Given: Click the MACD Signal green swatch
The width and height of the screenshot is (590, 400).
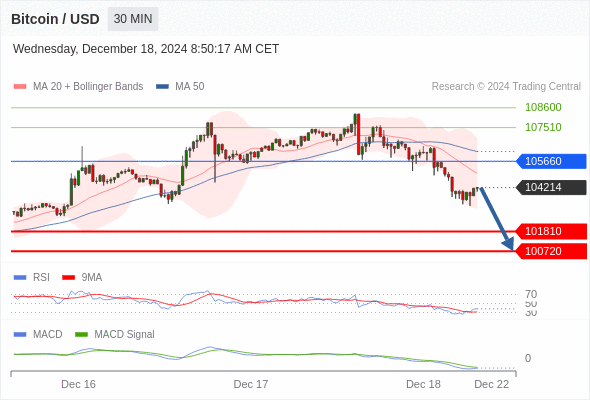Looking at the screenshot, I should 81,335.
